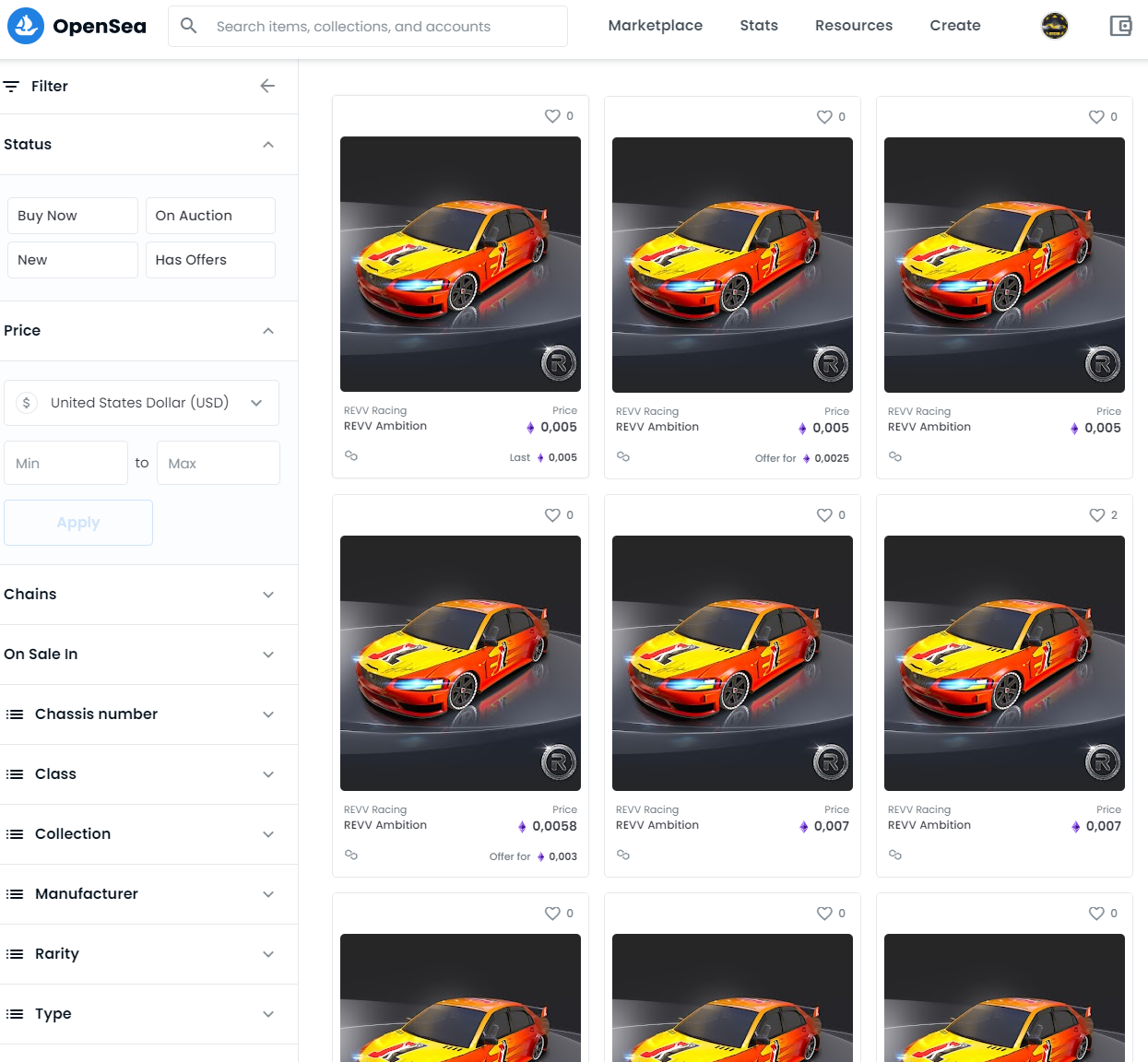
Task: Open the car image with Last 0,005
Action: [x=460, y=265]
